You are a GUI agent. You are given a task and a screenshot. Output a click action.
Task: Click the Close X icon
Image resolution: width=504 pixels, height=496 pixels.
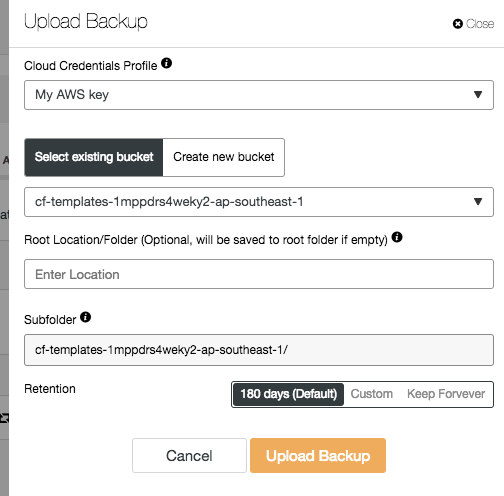[x=458, y=24]
